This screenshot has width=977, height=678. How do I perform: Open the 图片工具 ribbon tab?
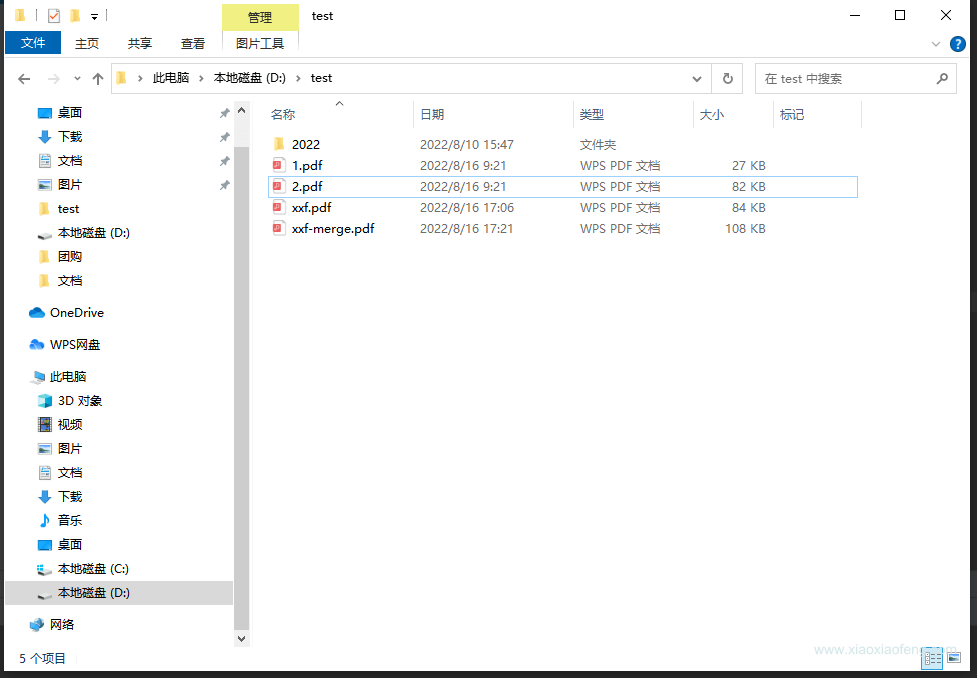pos(260,44)
